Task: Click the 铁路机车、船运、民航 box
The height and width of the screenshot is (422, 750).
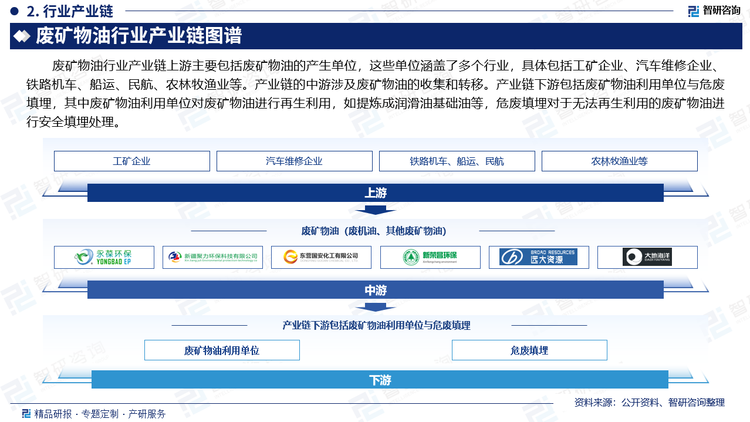Action: point(457,161)
